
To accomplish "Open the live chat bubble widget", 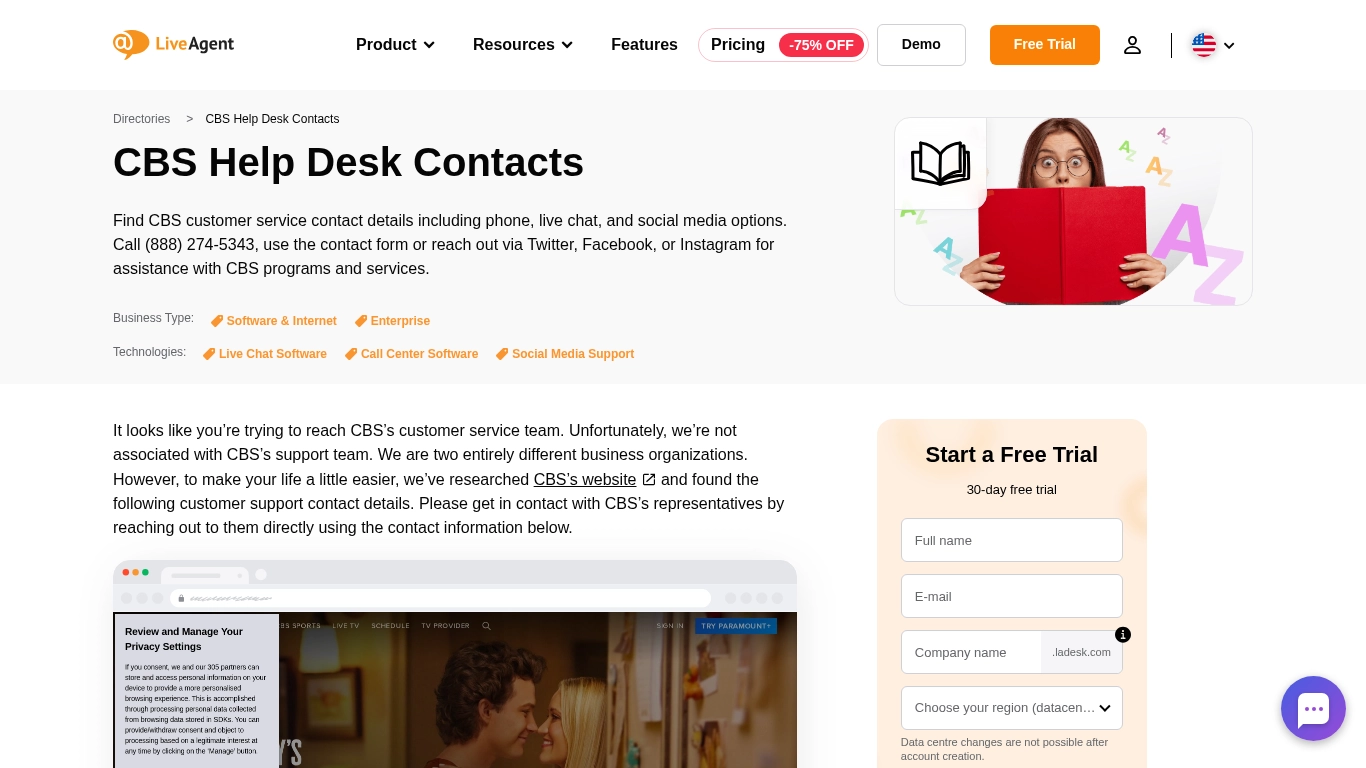I will [1313, 709].
